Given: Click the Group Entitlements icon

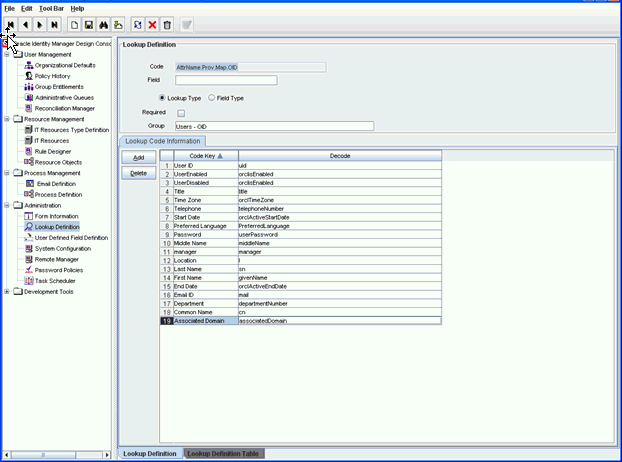Looking at the screenshot, I should 29,87.
